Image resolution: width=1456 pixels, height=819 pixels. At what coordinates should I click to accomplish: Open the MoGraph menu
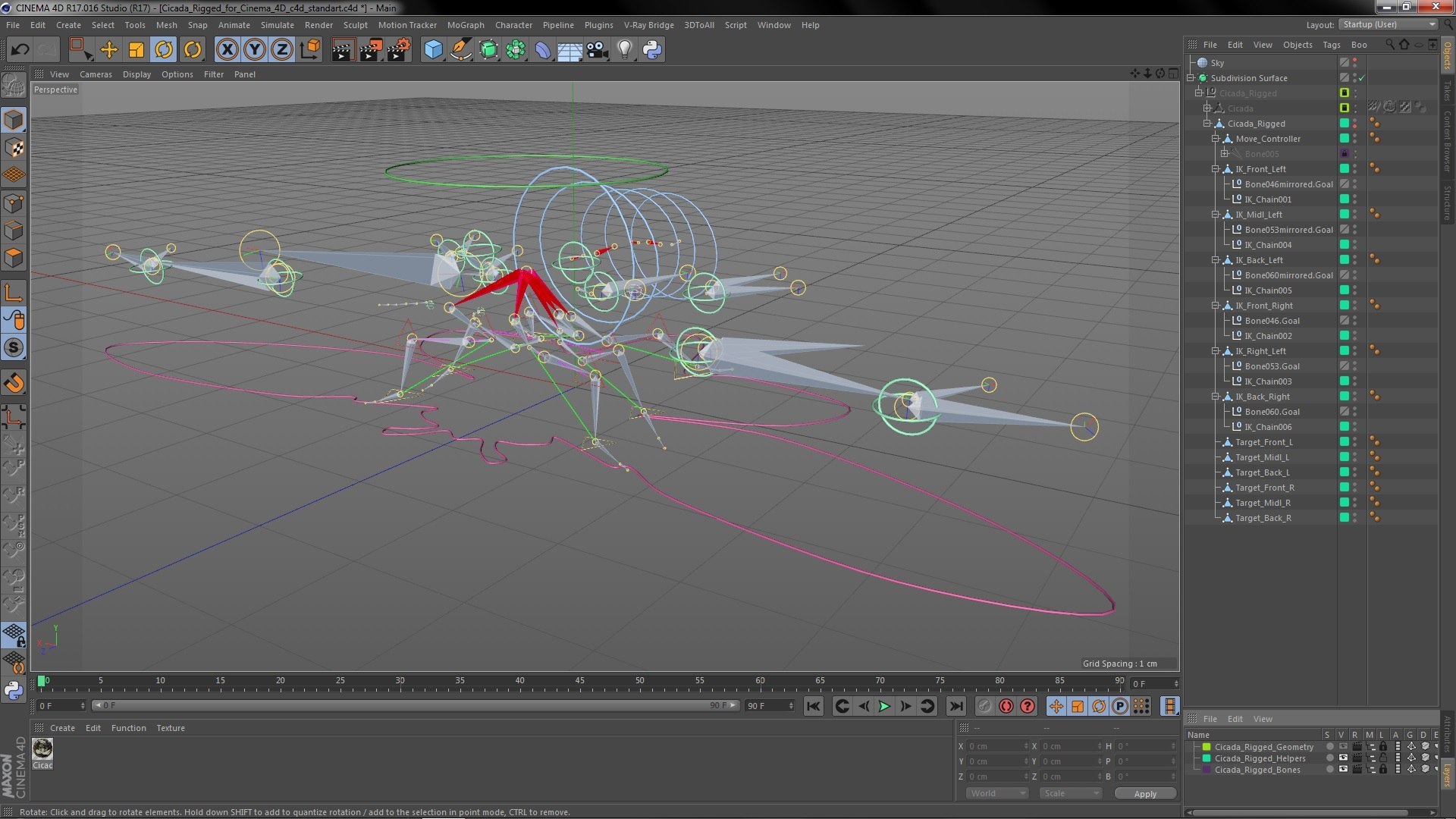click(x=466, y=25)
